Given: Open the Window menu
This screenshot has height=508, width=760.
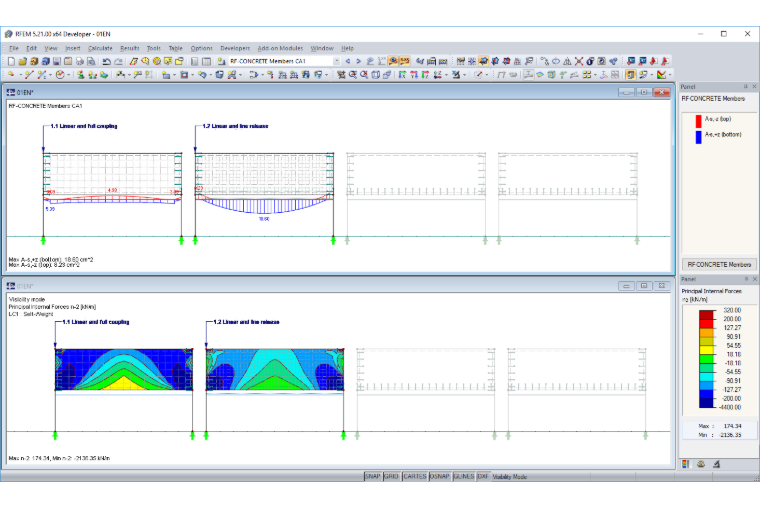Looking at the screenshot, I should 322,48.
